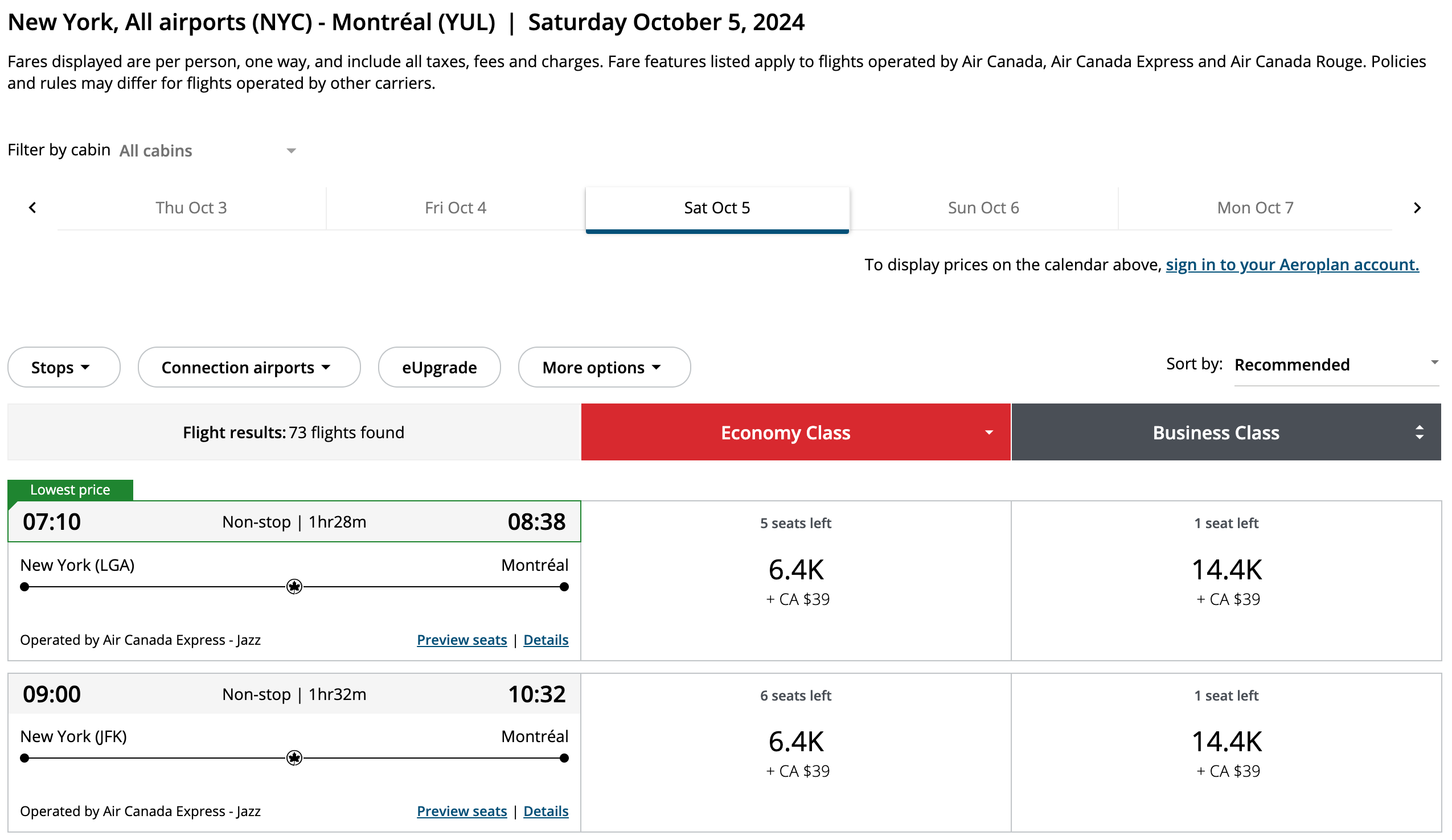The height and width of the screenshot is (840, 1452).
Task: Click the right calendar navigation arrow
Action: [1416, 208]
